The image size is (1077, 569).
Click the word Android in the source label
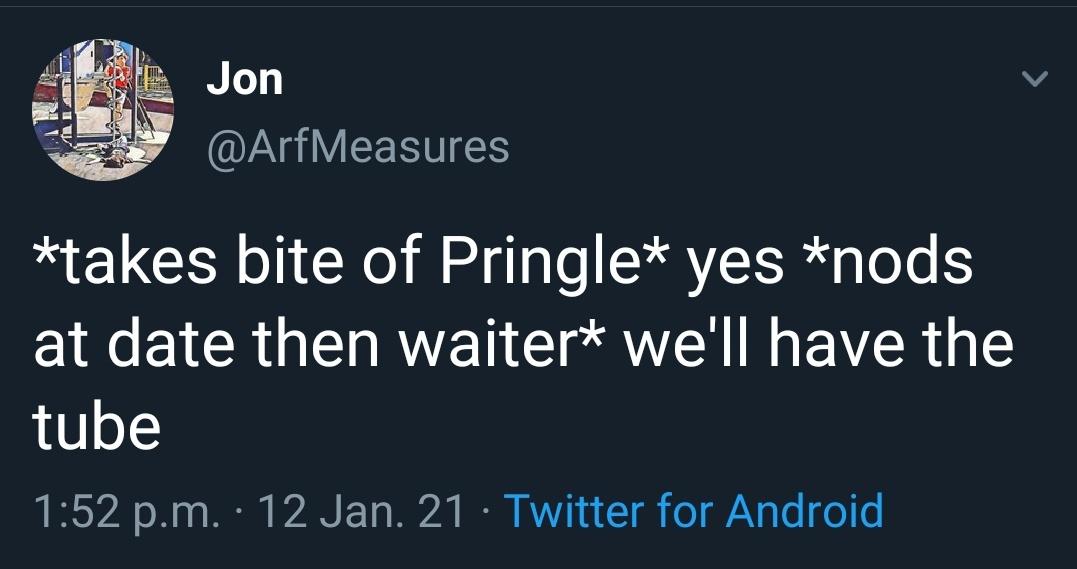point(804,510)
